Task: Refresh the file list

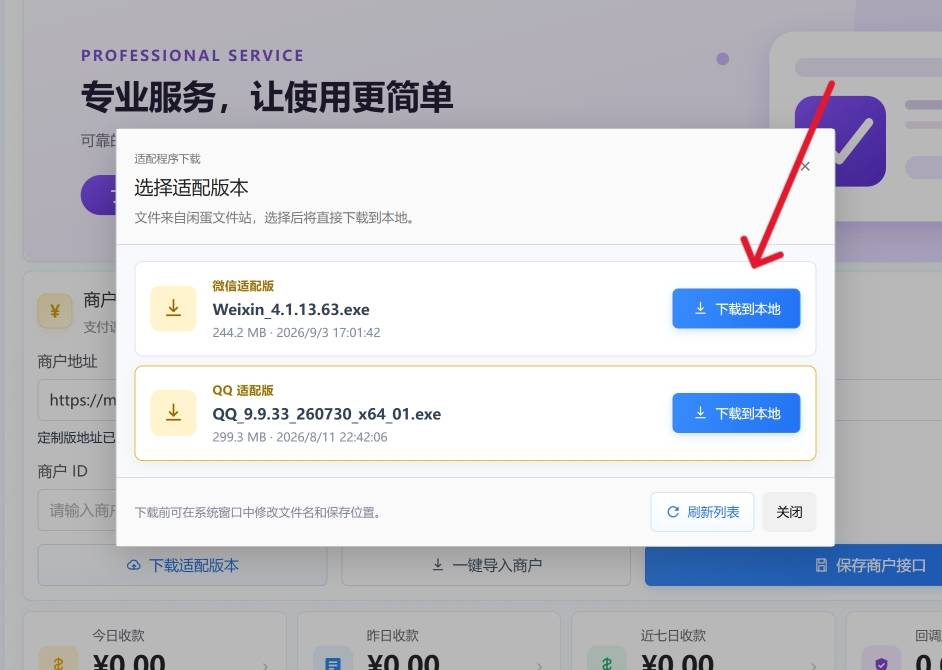Action: click(702, 512)
